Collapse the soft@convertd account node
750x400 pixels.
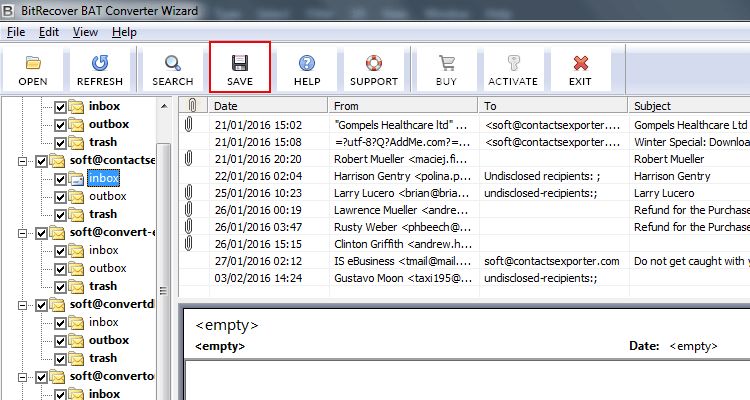(x=22, y=305)
